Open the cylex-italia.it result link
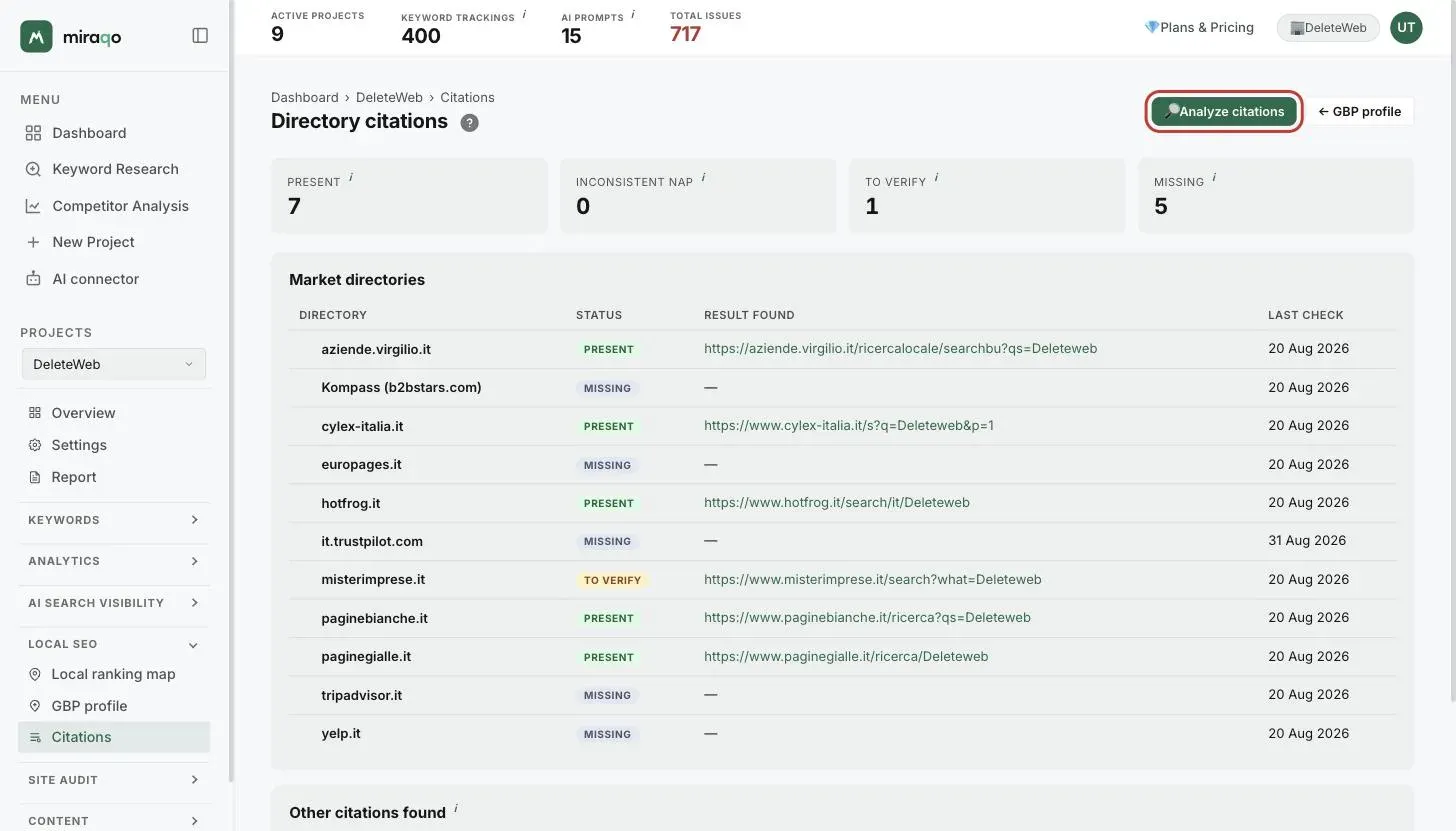The height and width of the screenshot is (831, 1456). click(849, 426)
